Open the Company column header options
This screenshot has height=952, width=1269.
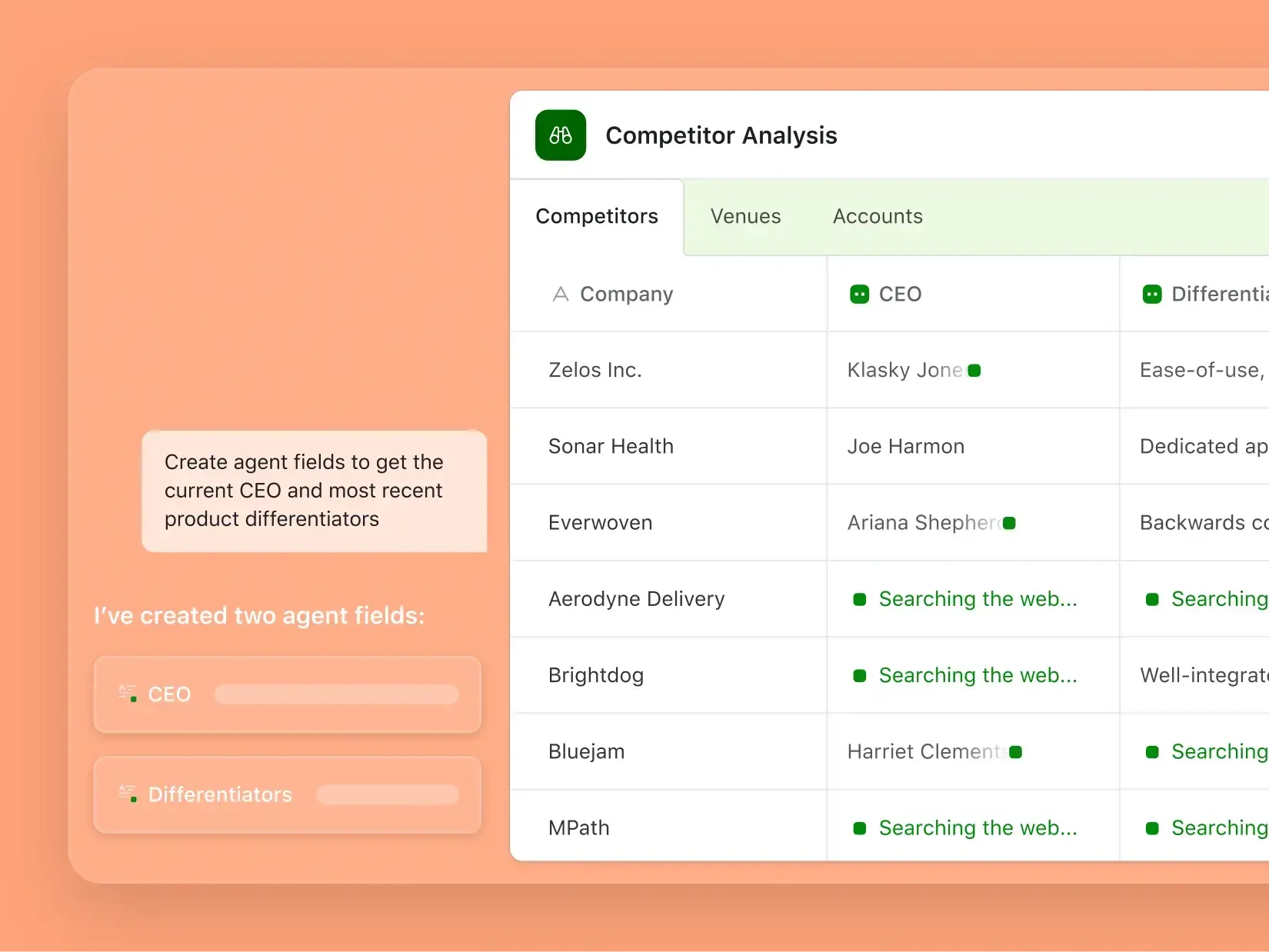pos(626,294)
